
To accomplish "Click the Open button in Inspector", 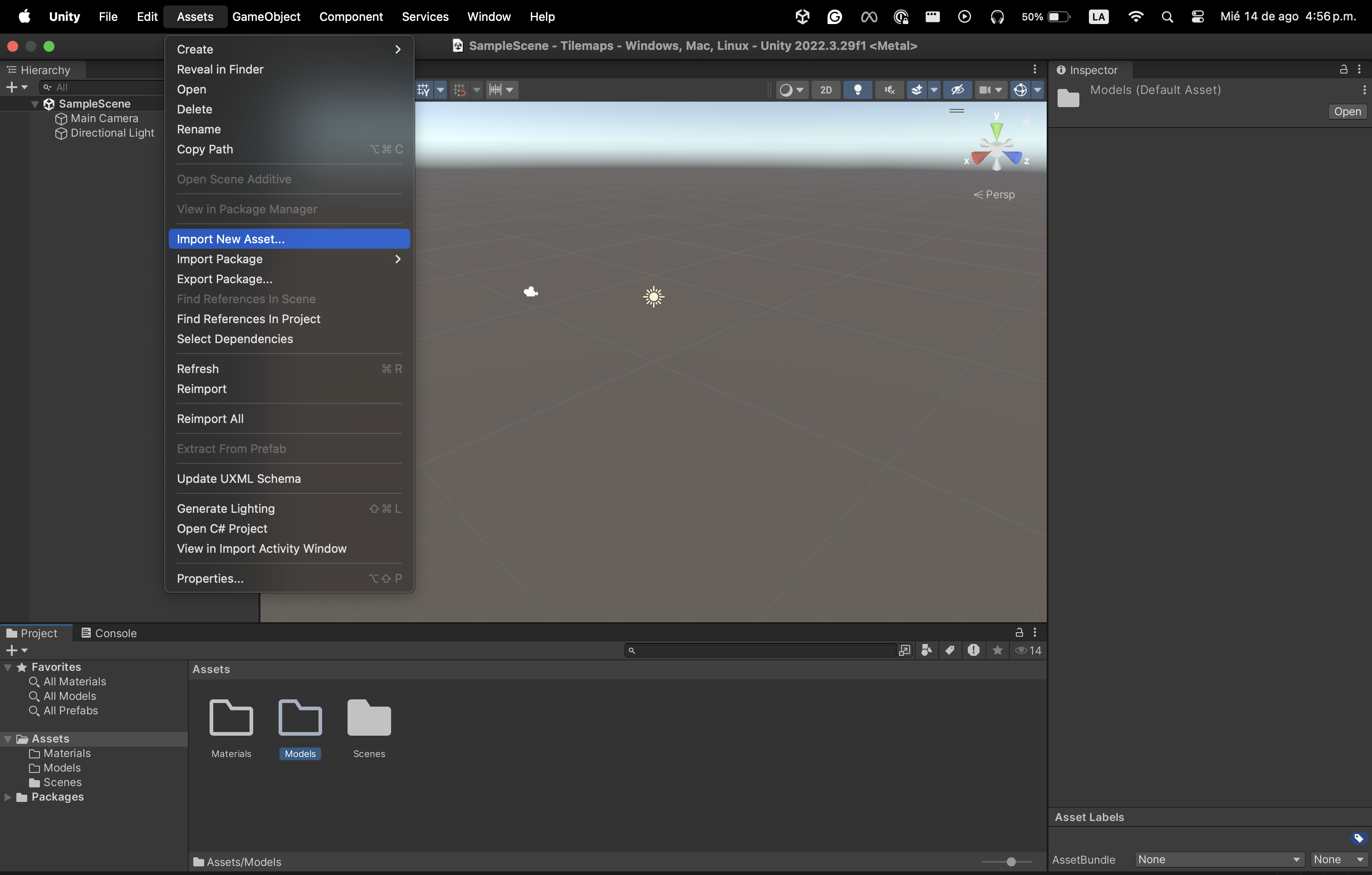I will tap(1347, 112).
